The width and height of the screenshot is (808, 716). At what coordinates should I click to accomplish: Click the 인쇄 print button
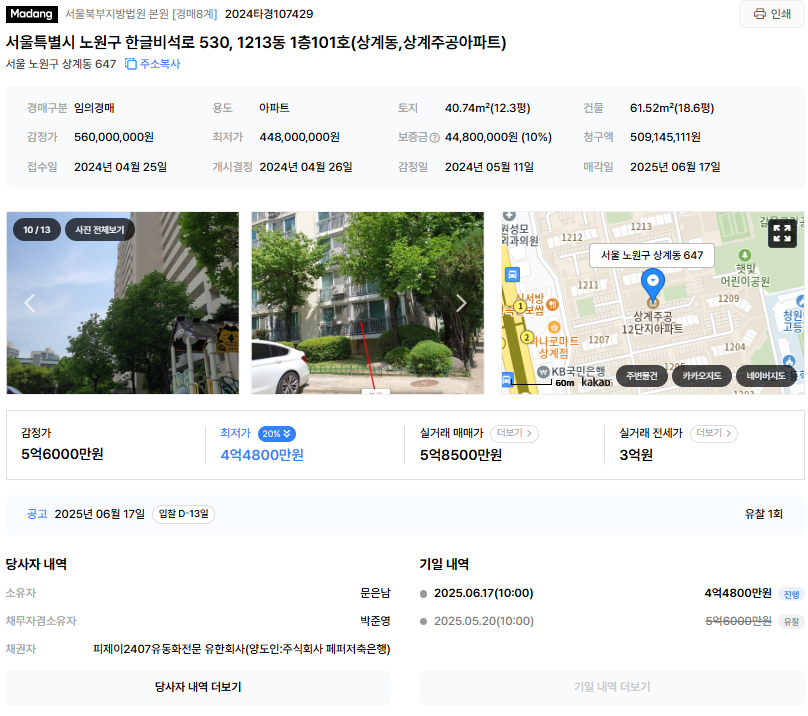pyautogui.click(x=771, y=14)
